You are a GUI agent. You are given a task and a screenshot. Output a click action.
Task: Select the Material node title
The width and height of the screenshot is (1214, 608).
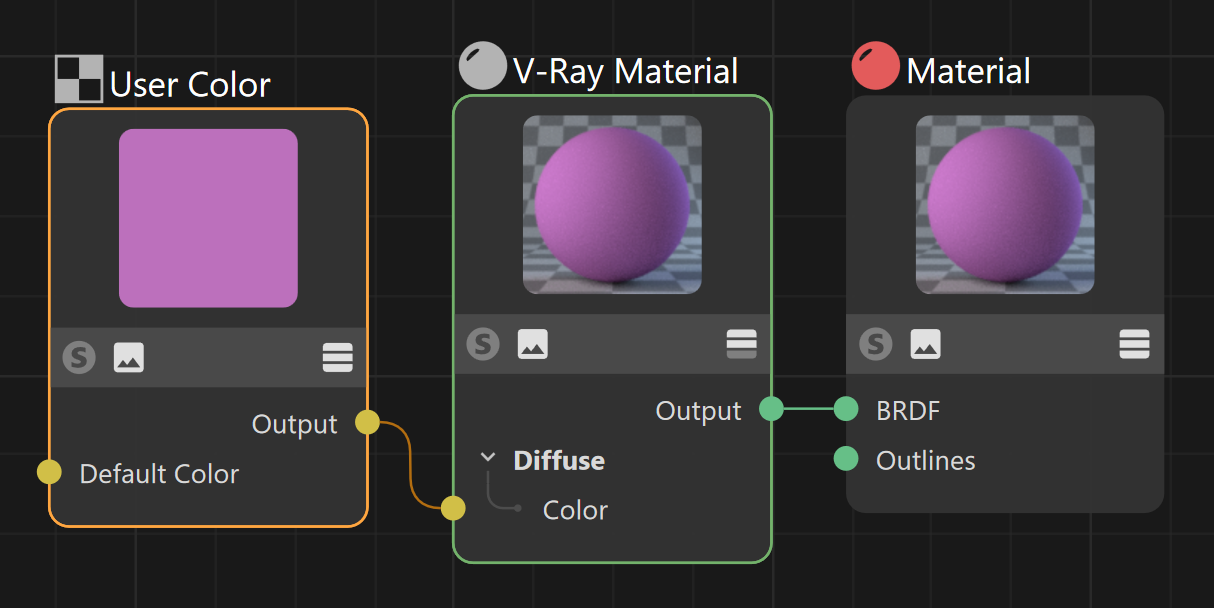click(968, 71)
